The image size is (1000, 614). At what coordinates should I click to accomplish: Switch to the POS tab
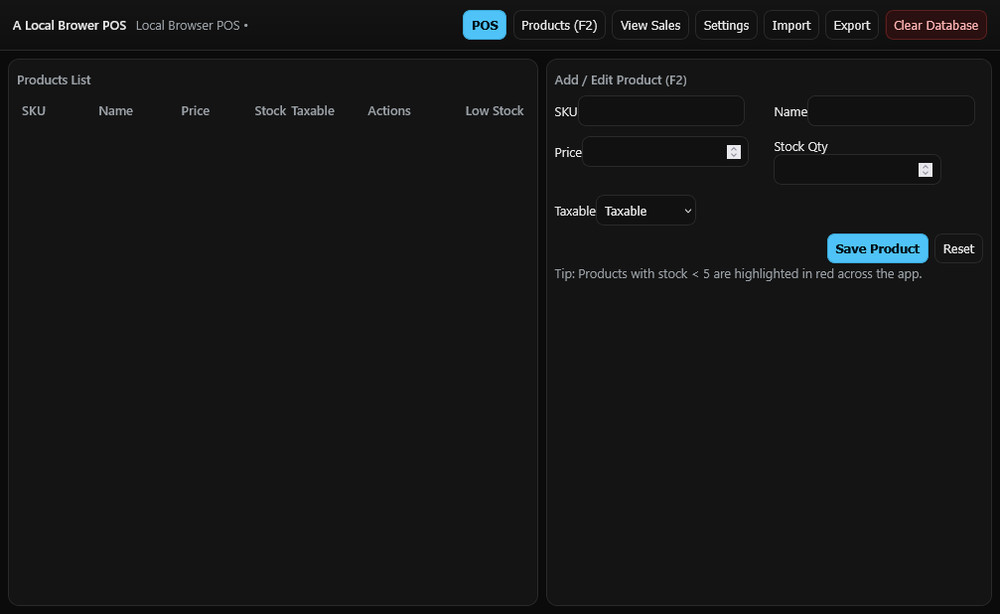[483, 24]
